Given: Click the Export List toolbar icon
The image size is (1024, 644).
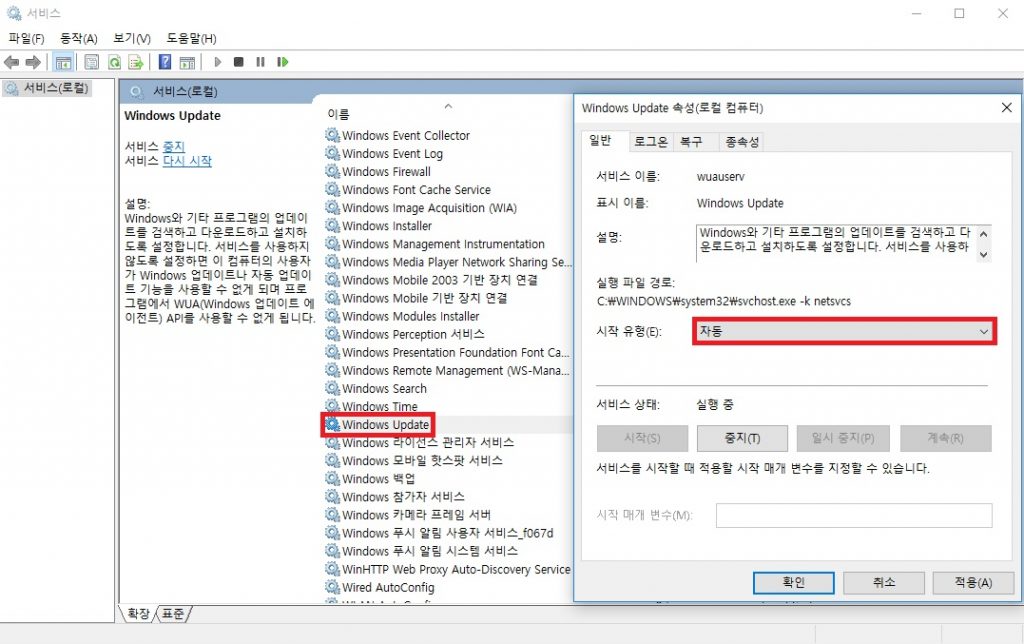Looking at the screenshot, I should coord(136,62).
